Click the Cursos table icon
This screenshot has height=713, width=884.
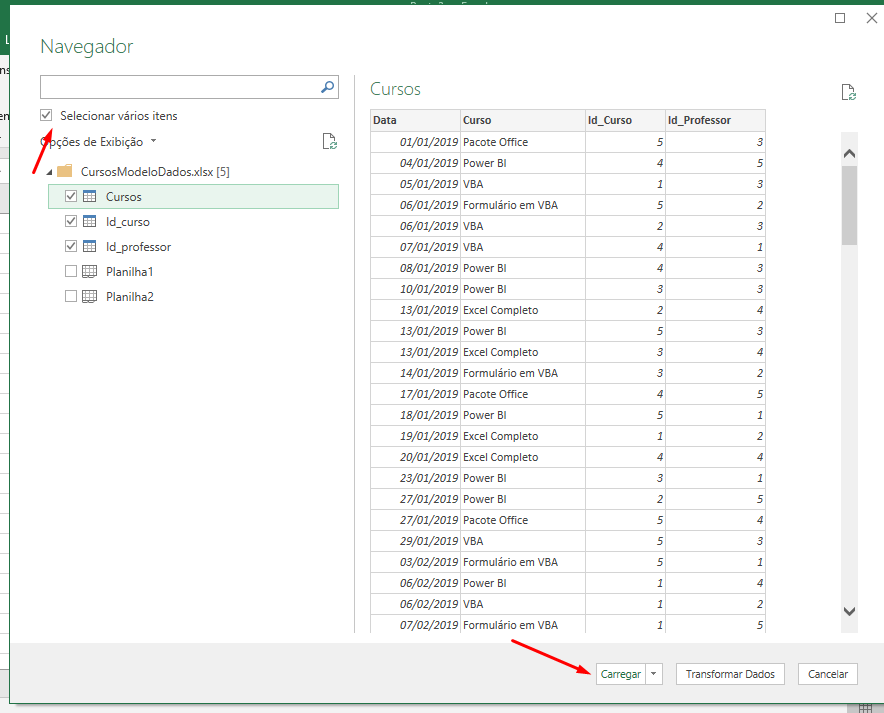[90, 196]
